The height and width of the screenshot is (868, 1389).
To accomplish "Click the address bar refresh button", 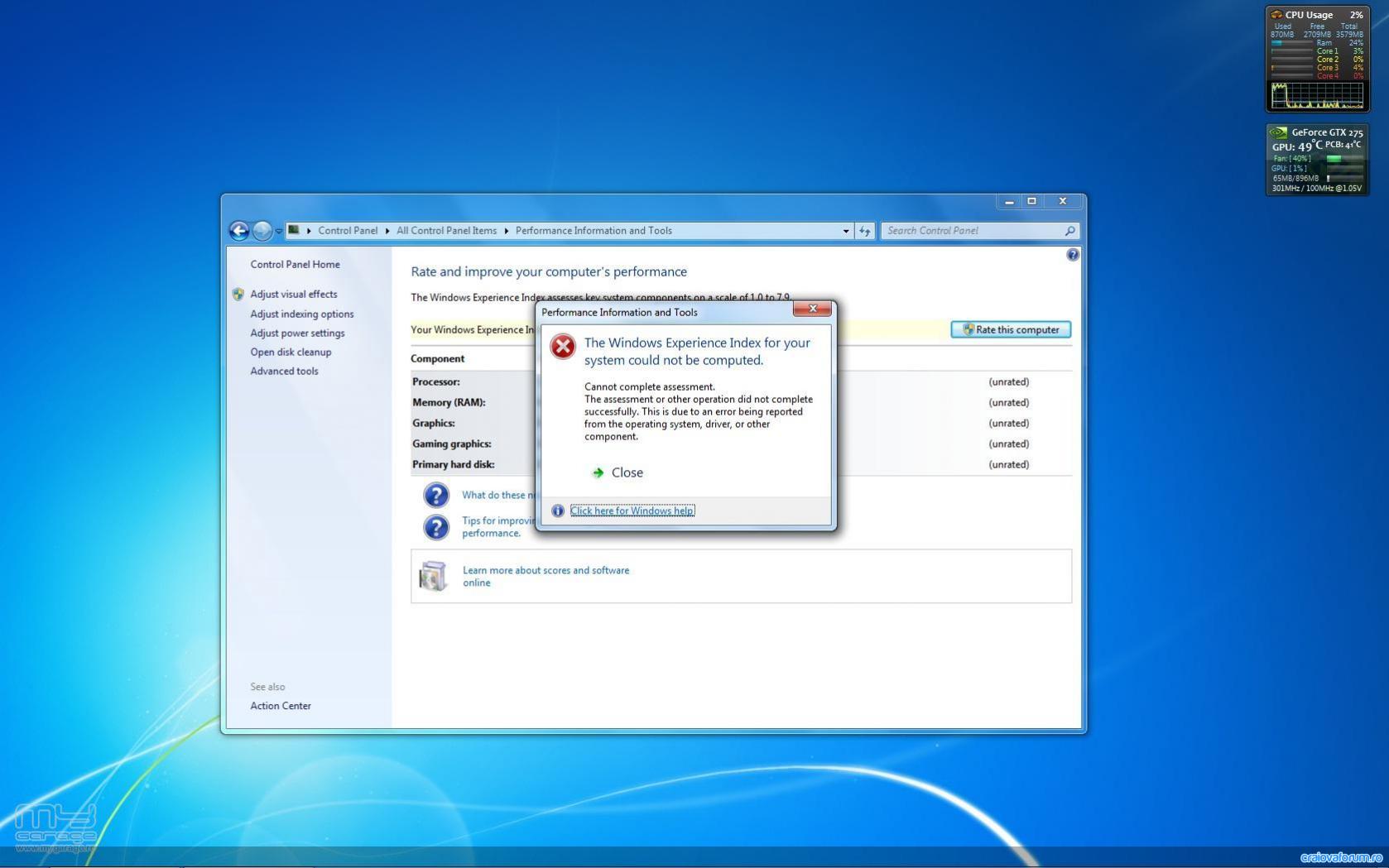I will pos(864,231).
